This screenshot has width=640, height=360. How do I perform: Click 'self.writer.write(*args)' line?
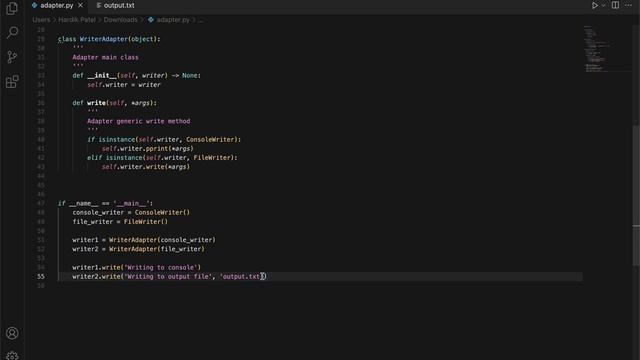click(x=146, y=167)
